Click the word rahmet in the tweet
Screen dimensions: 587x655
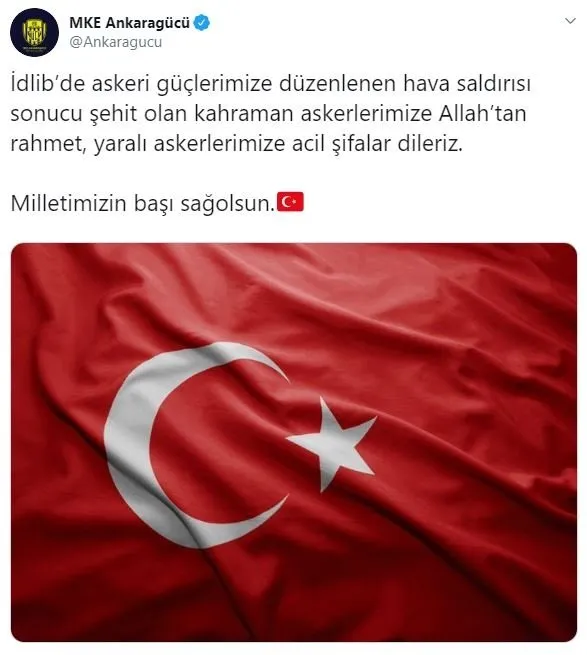coord(48,144)
